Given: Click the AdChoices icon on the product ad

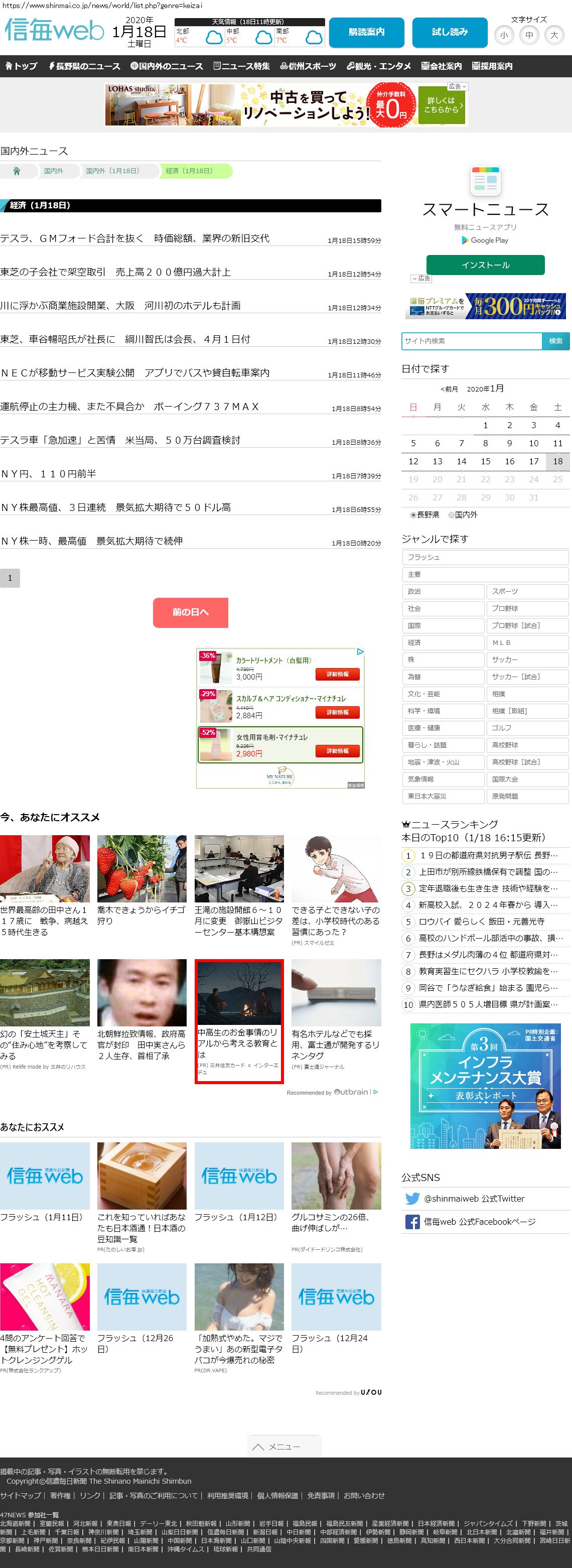Looking at the screenshot, I should coord(360,652).
